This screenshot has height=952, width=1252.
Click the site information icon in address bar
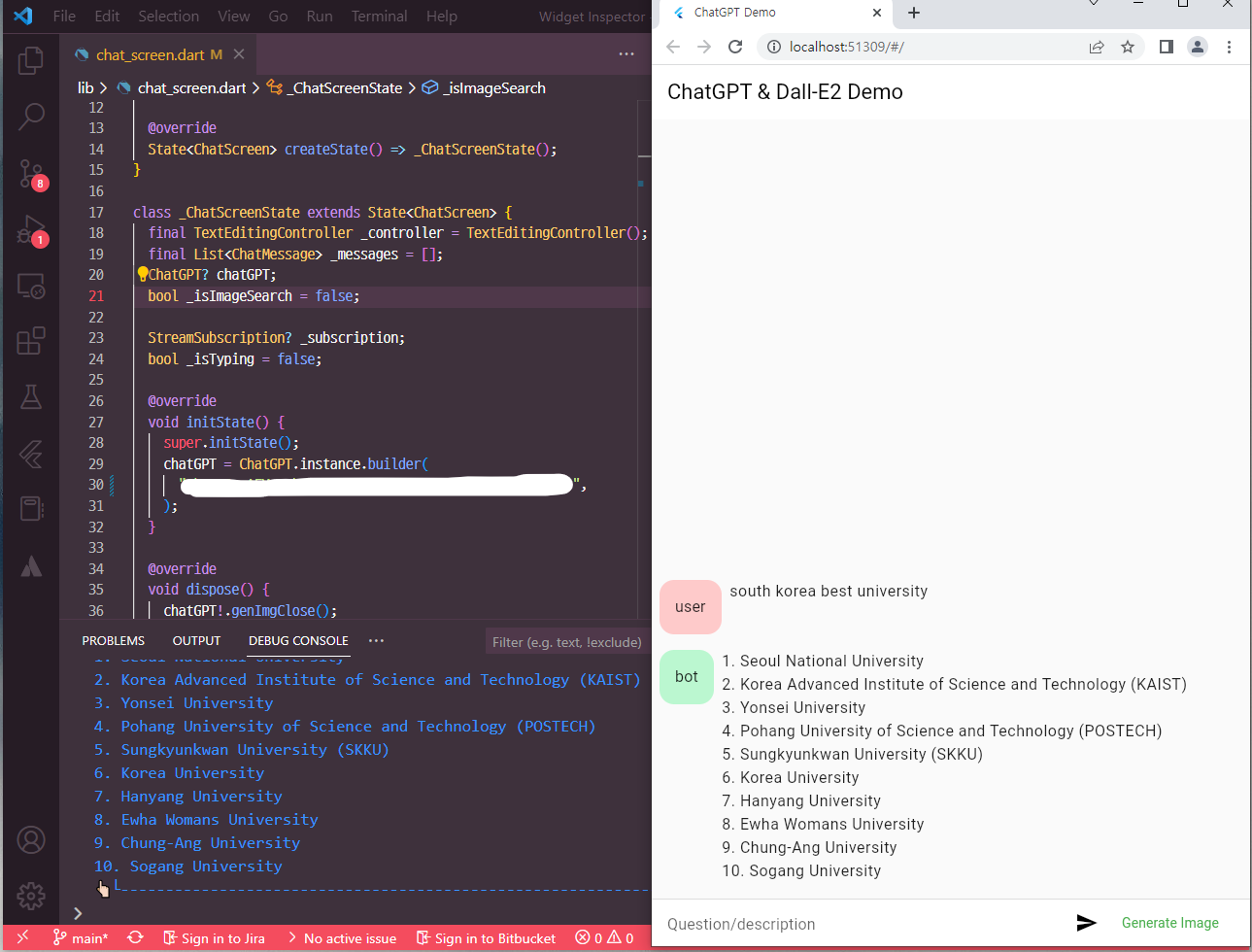click(774, 47)
